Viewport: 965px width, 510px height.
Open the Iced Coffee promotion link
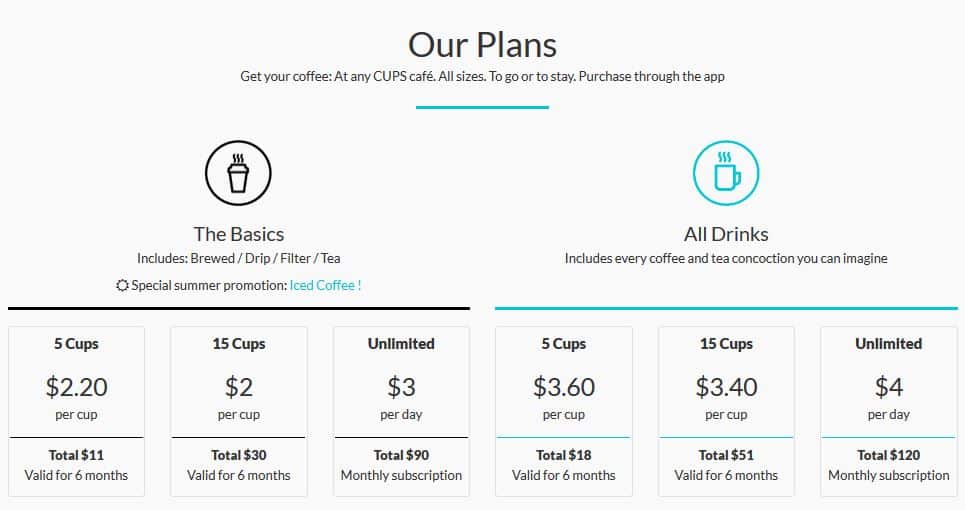pos(325,285)
